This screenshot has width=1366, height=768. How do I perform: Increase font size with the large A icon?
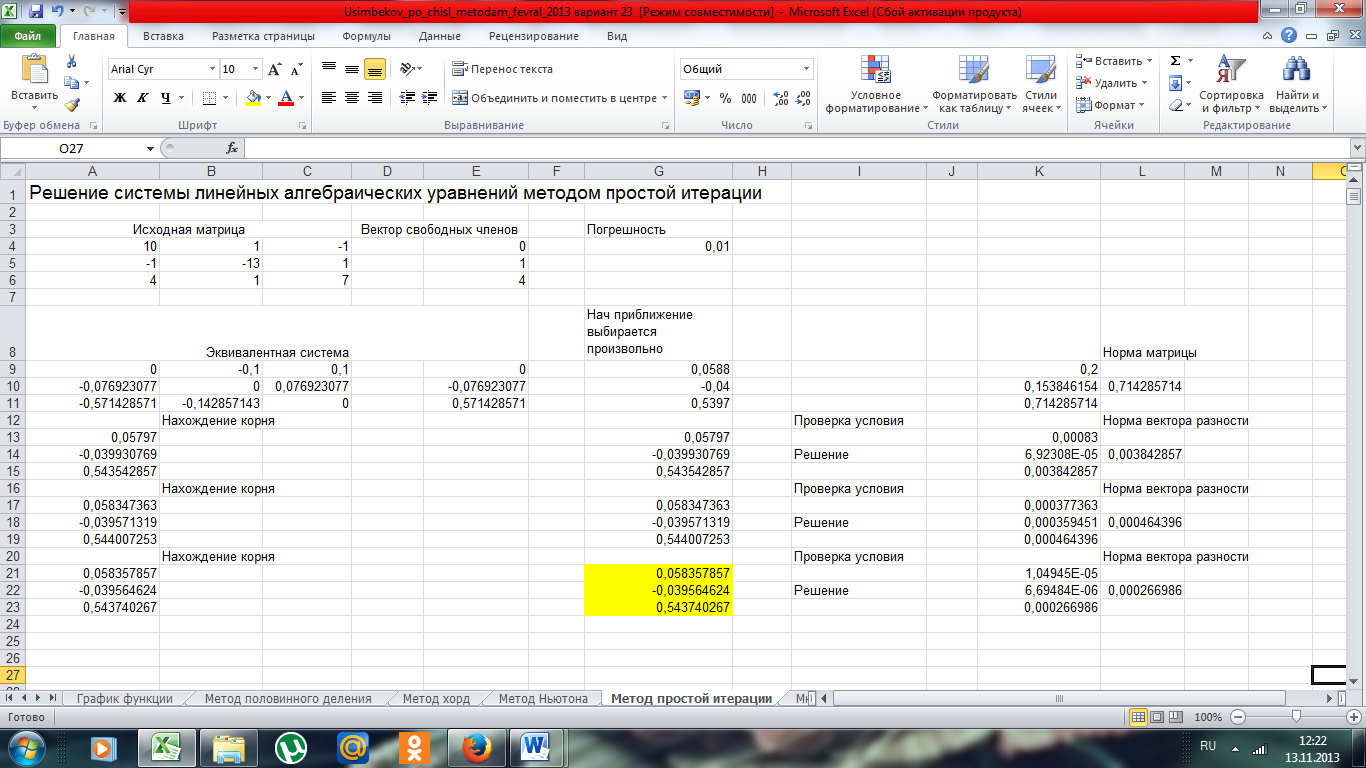pos(275,70)
